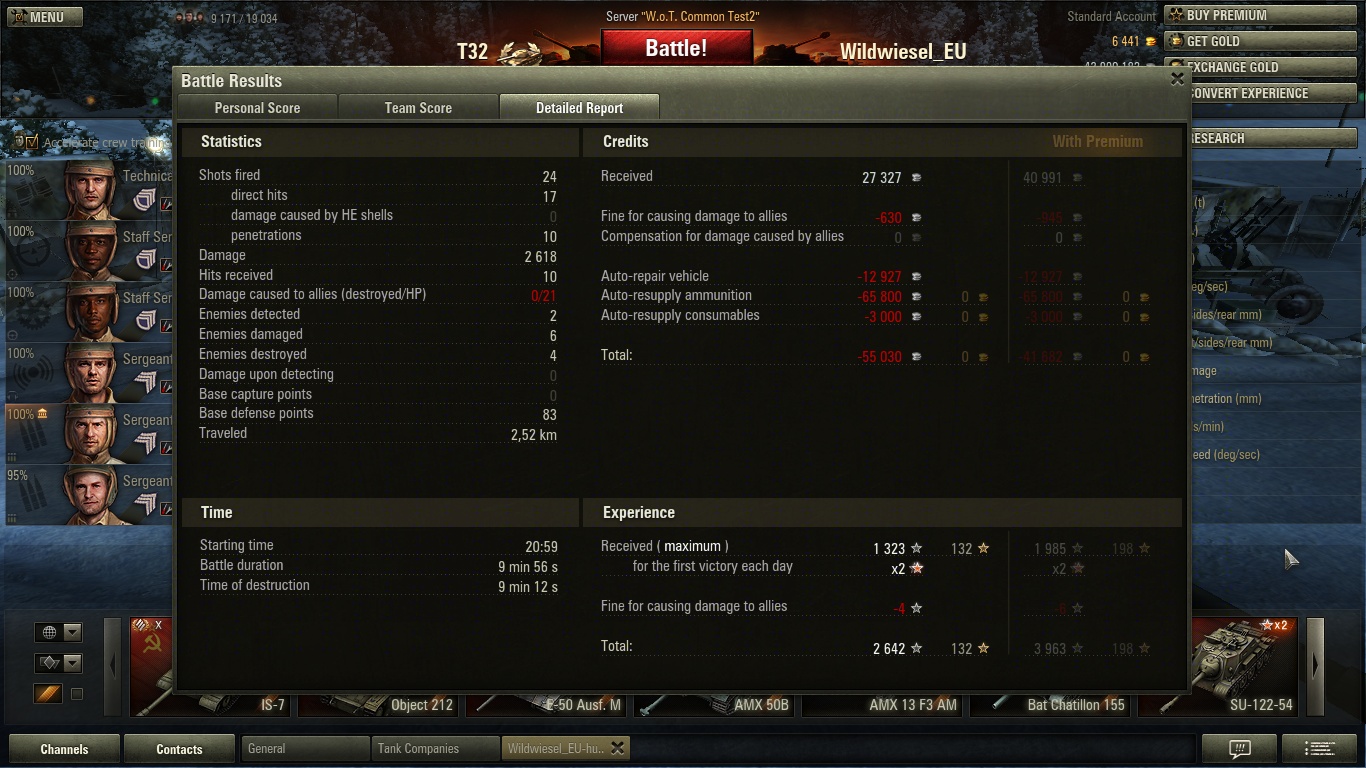Click the orange elite-tanks filter stripe icon

tap(47, 693)
